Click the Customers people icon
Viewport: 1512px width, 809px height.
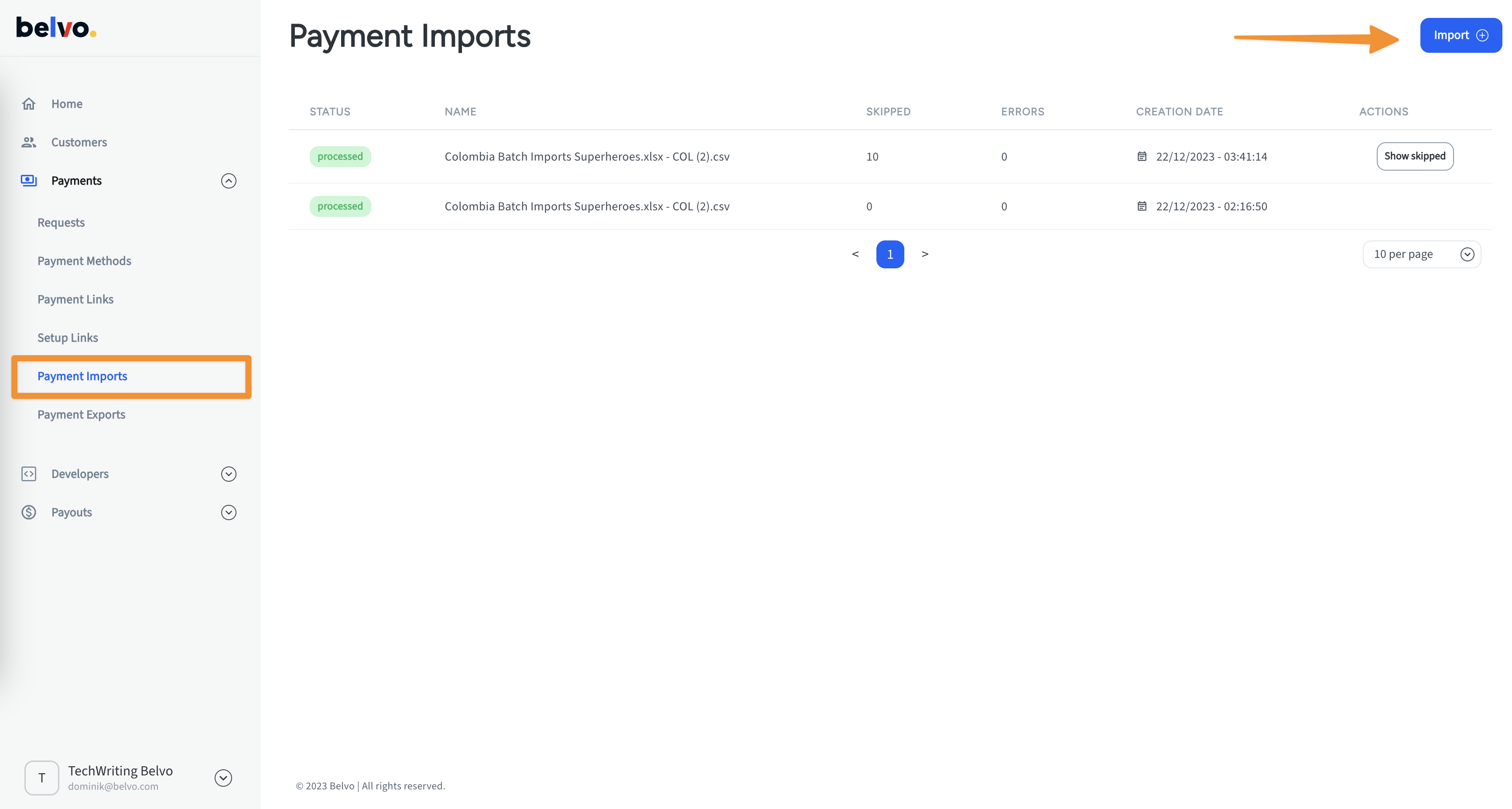click(x=29, y=142)
